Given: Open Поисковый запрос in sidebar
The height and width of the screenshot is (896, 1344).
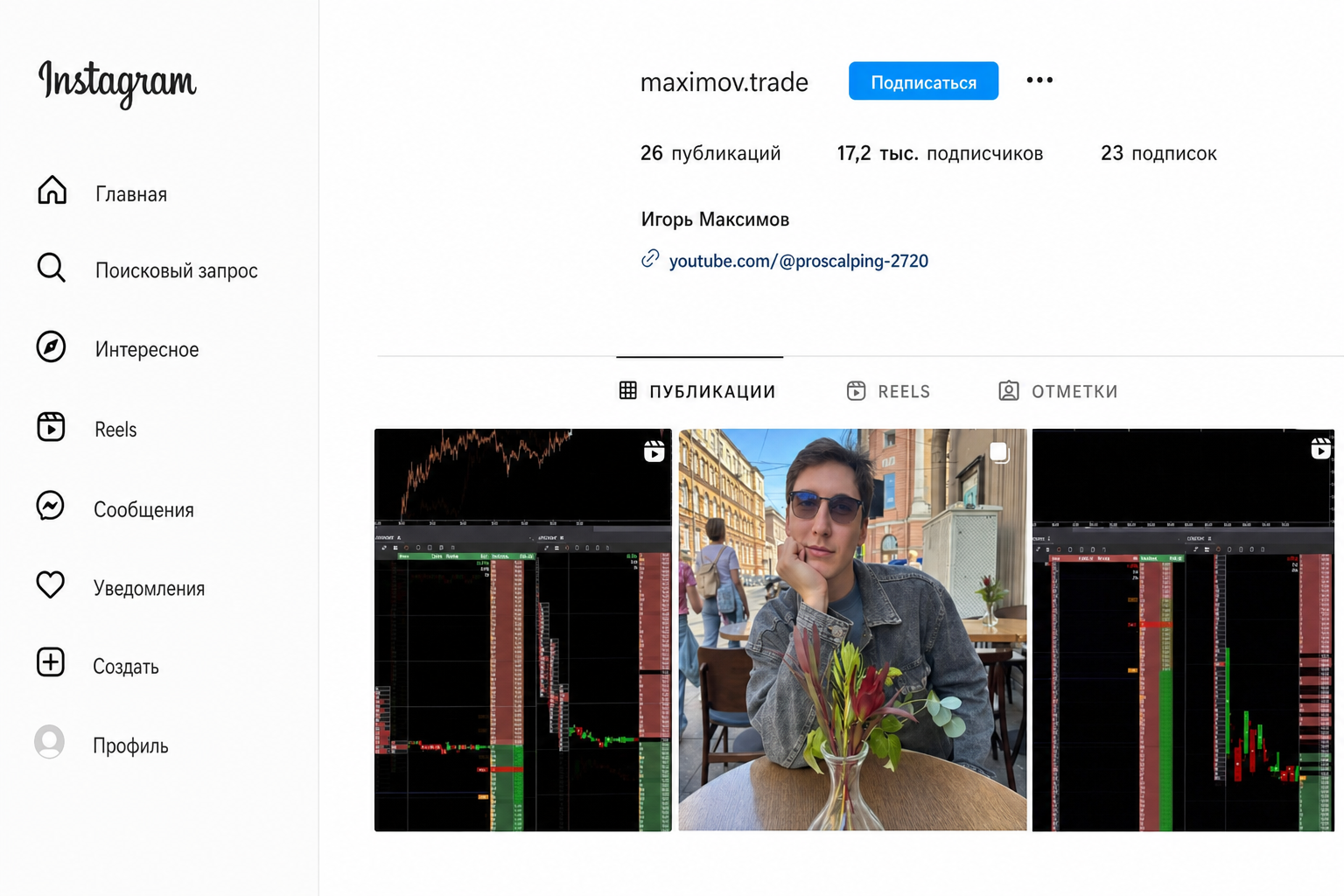Looking at the screenshot, I should point(177,271).
